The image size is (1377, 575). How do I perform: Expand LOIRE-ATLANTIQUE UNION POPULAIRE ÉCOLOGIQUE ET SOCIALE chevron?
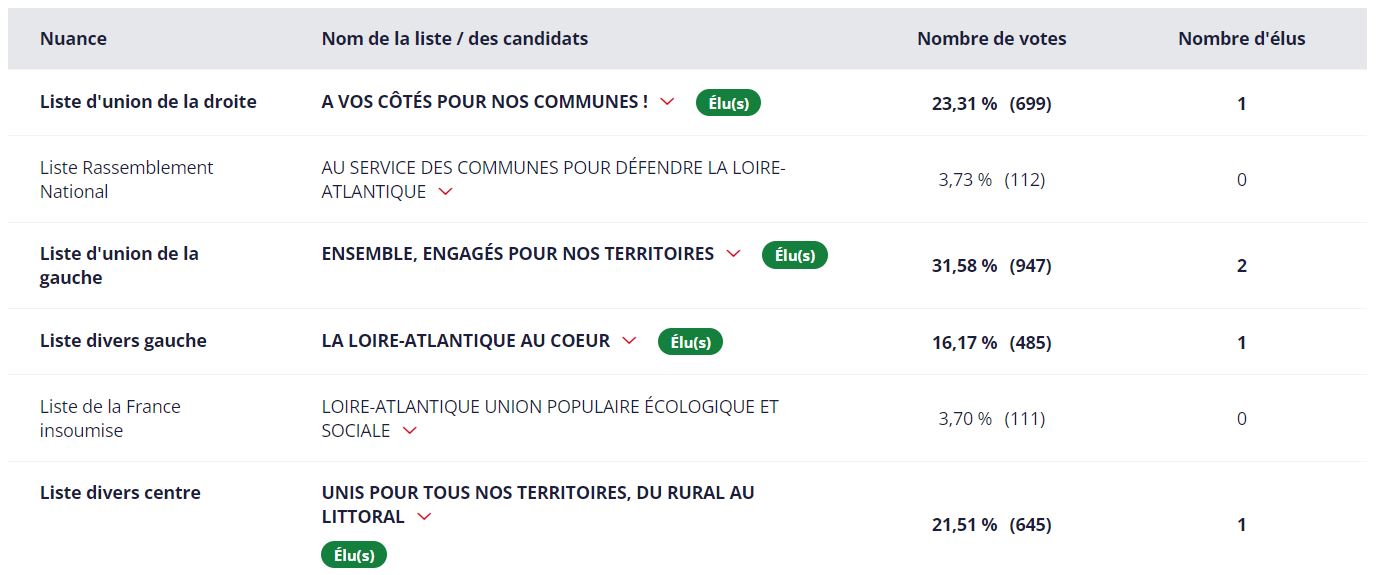pyautogui.click(x=409, y=431)
